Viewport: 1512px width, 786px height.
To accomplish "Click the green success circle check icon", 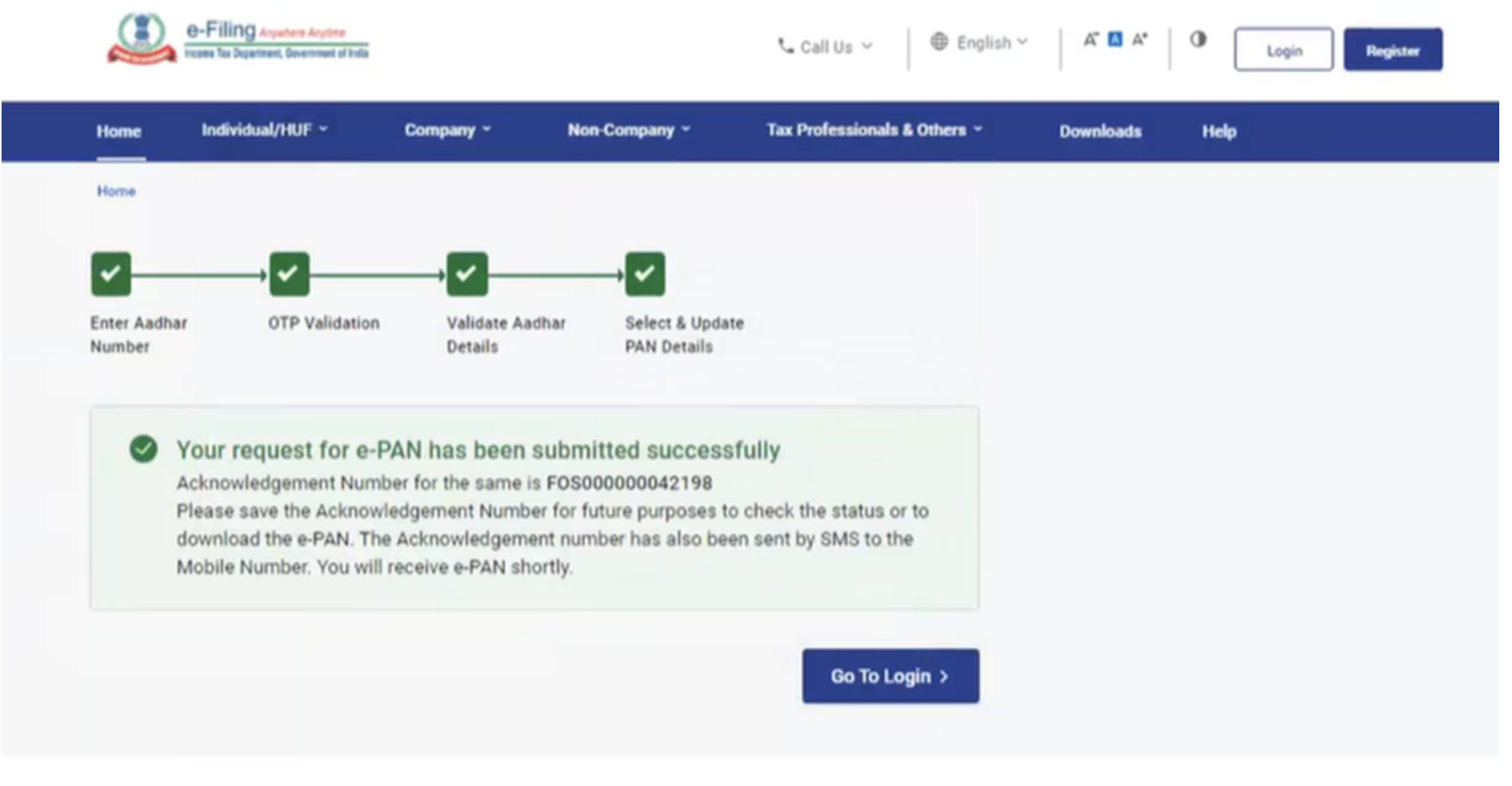I will click(x=143, y=448).
